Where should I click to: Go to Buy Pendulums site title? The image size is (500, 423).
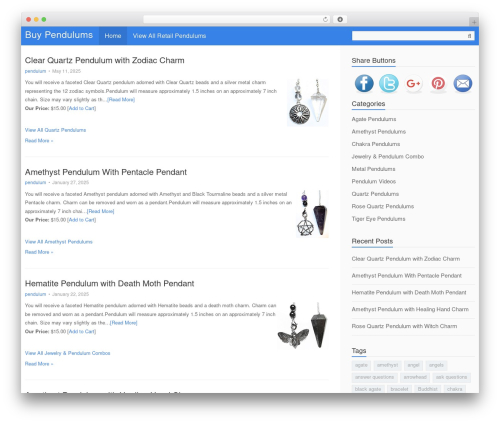(x=59, y=35)
